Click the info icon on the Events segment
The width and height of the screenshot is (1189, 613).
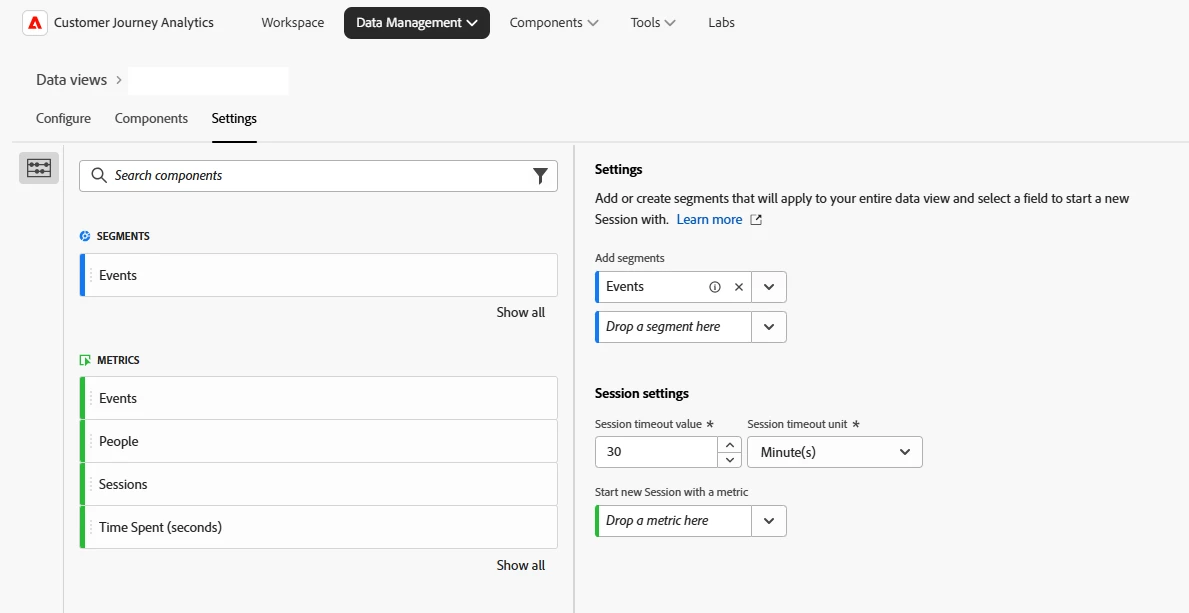click(714, 287)
